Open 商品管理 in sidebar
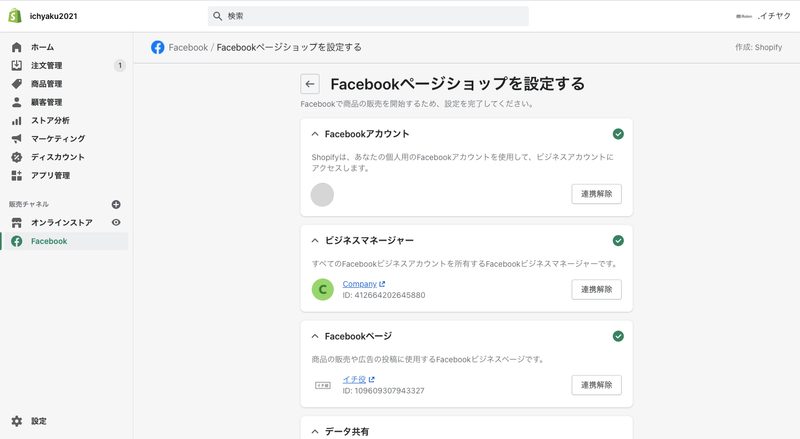 (x=46, y=84)
